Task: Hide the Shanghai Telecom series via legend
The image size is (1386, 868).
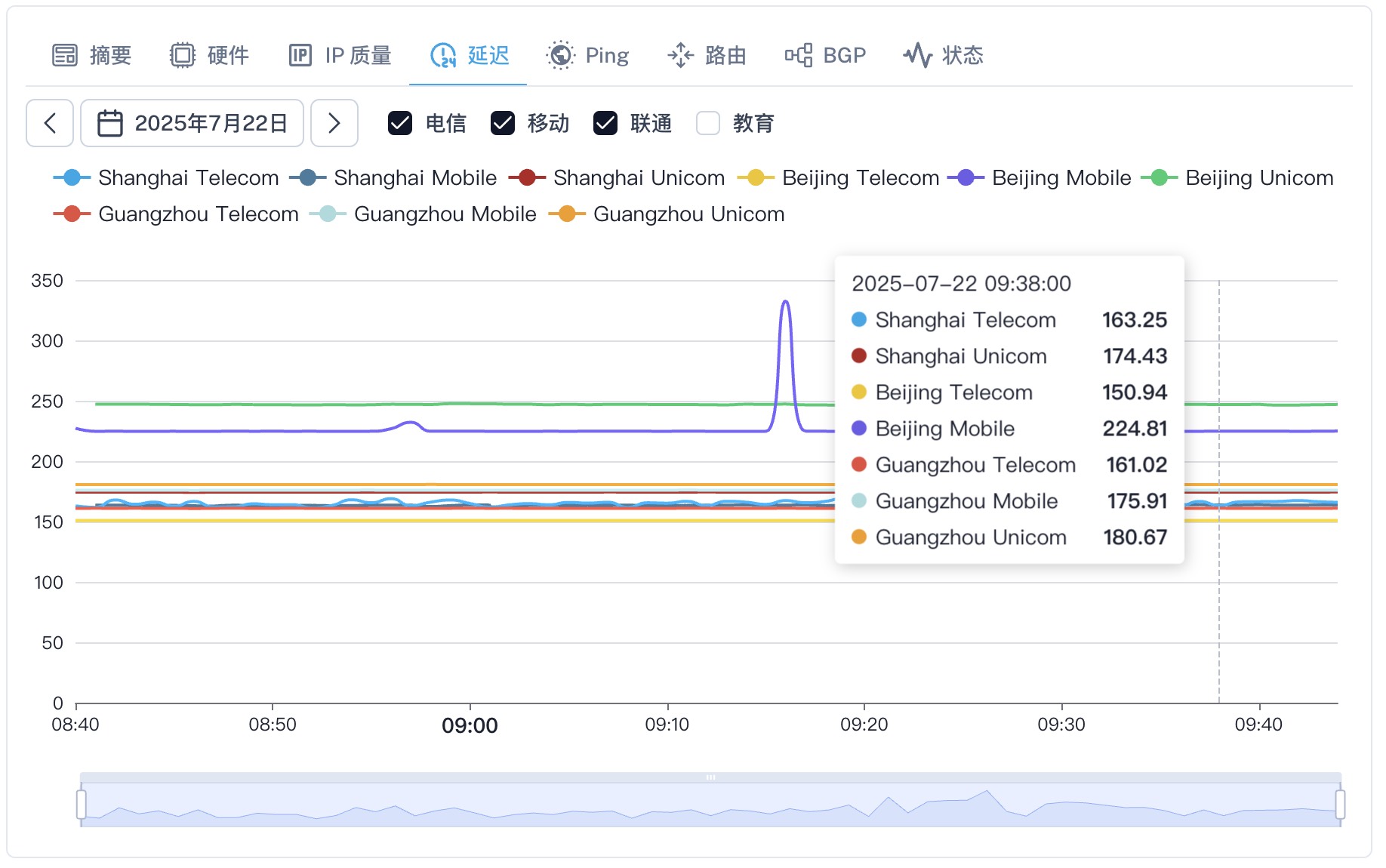Action: point(166,177)
